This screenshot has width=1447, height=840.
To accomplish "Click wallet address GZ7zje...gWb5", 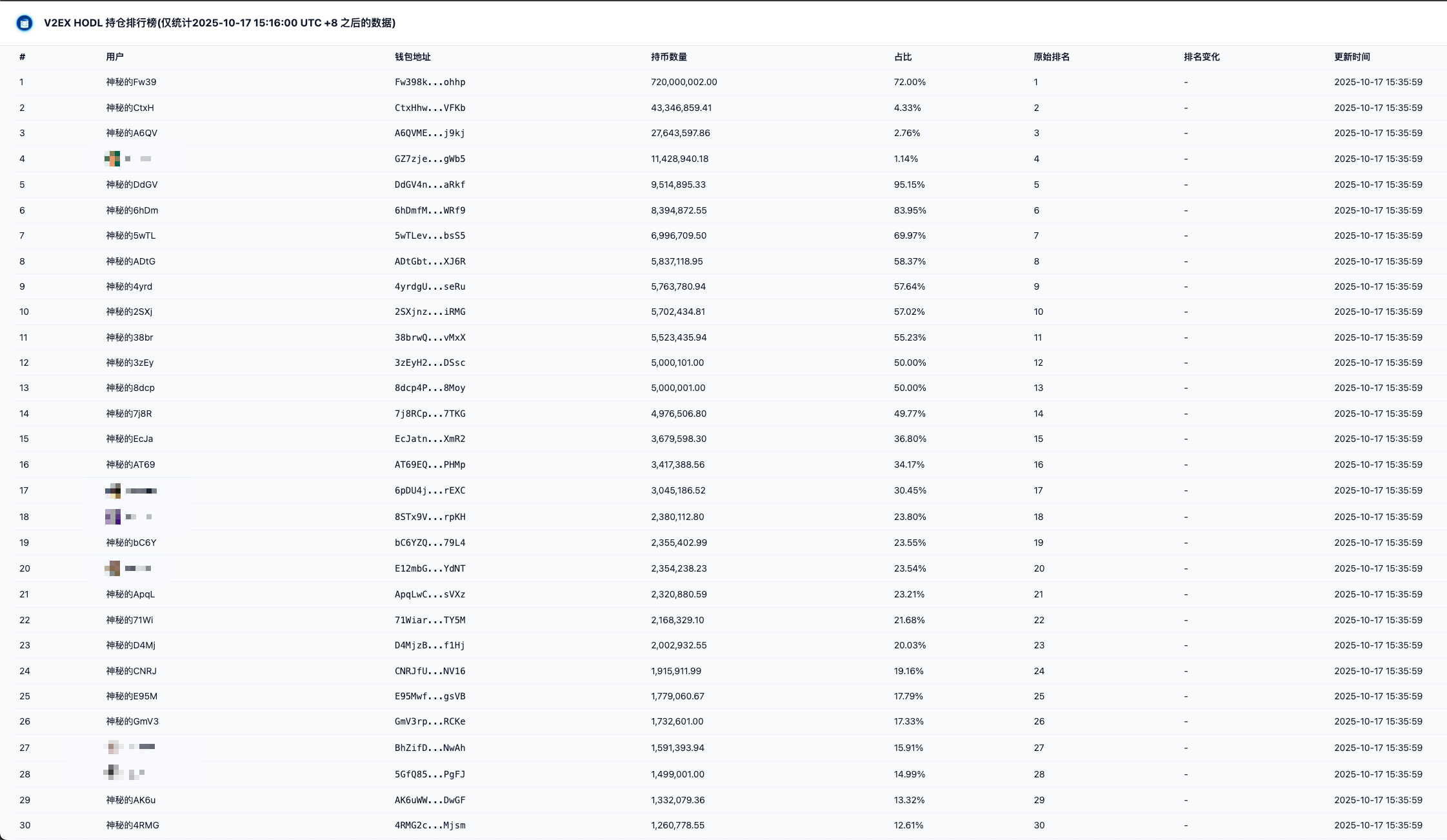I will tap(430, 159).
